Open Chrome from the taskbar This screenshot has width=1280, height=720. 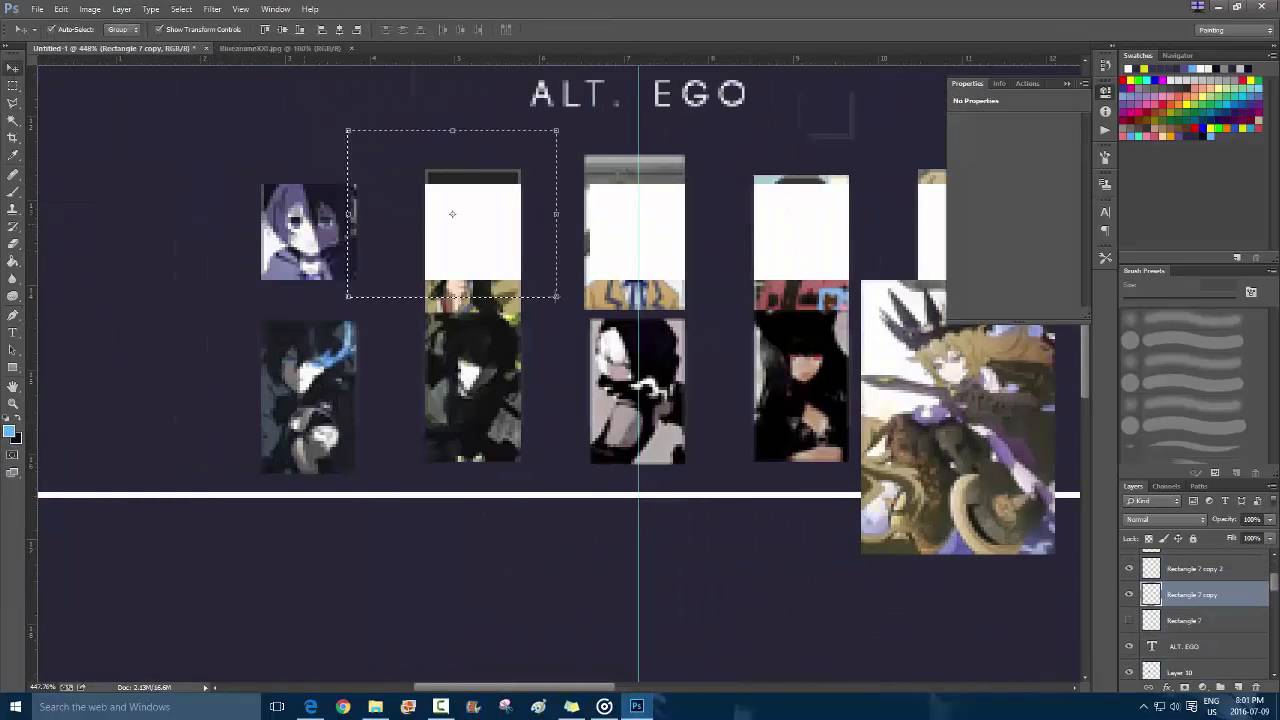343,707
